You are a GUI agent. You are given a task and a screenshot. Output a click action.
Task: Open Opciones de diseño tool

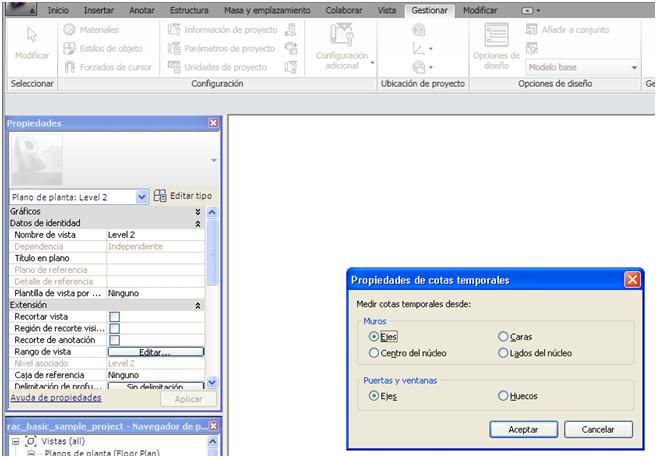pos(495,36)
